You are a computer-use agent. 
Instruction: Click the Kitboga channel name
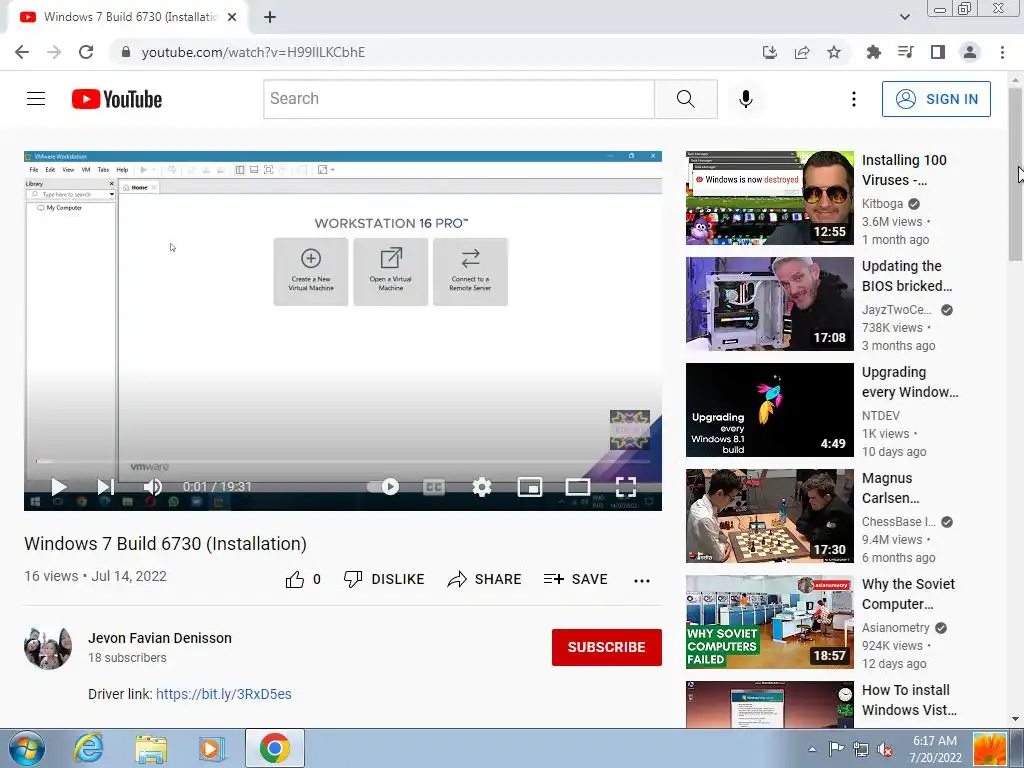coord(882,204)
